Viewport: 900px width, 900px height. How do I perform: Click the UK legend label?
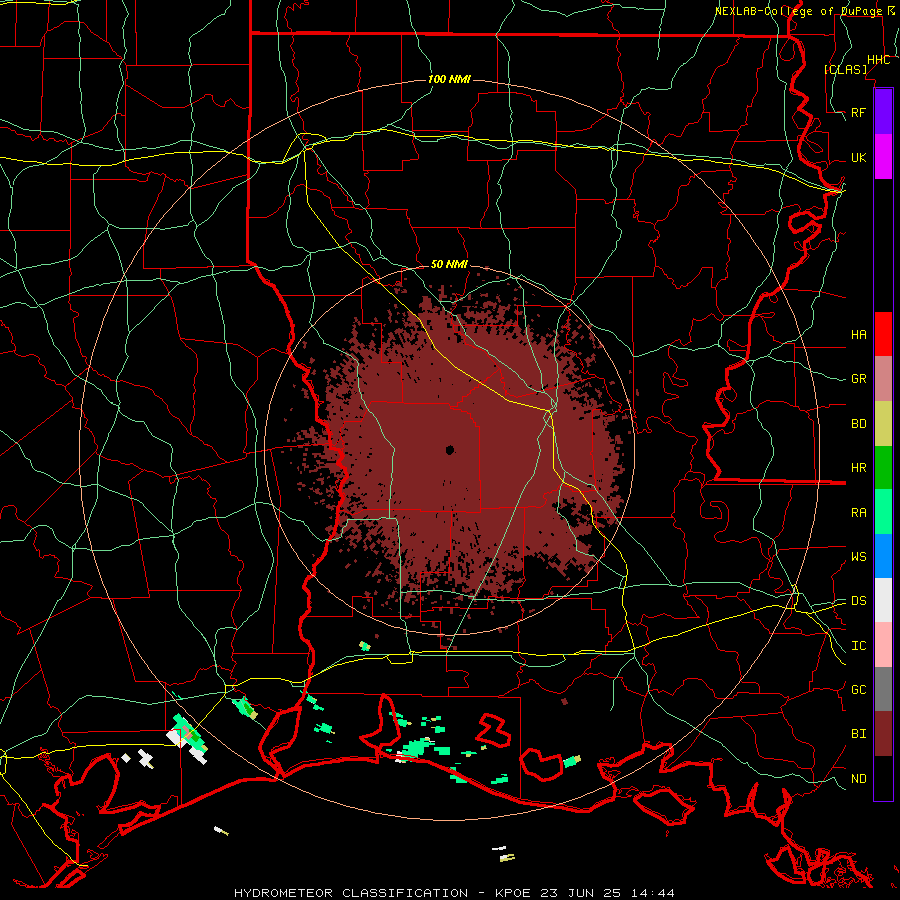point(858,157)
